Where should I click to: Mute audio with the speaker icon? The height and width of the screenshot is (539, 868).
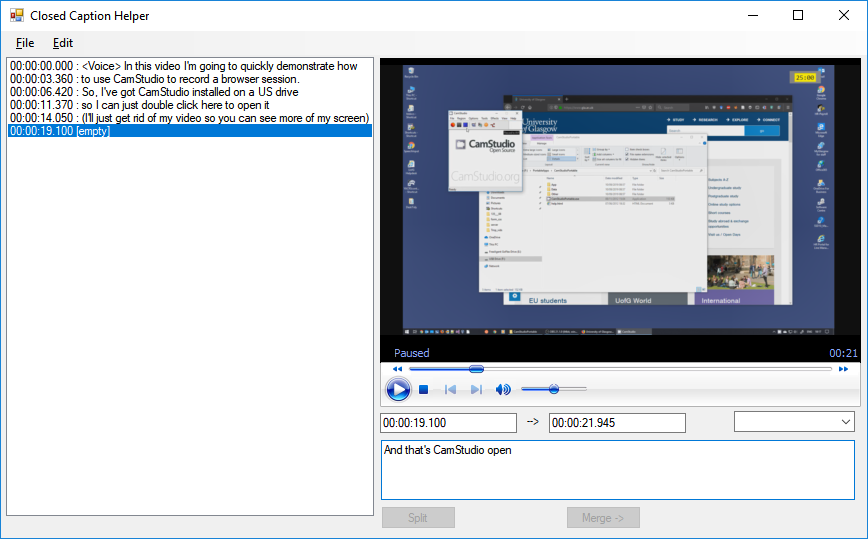(x=503, y=390)
